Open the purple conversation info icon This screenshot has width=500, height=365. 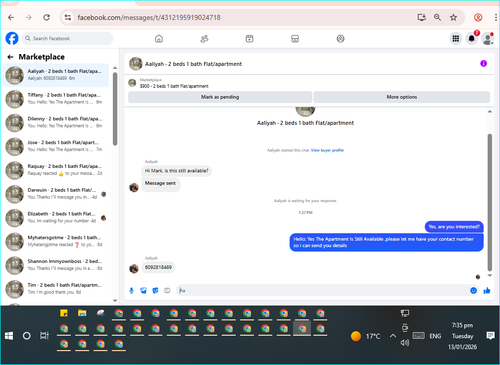point(483,63)
